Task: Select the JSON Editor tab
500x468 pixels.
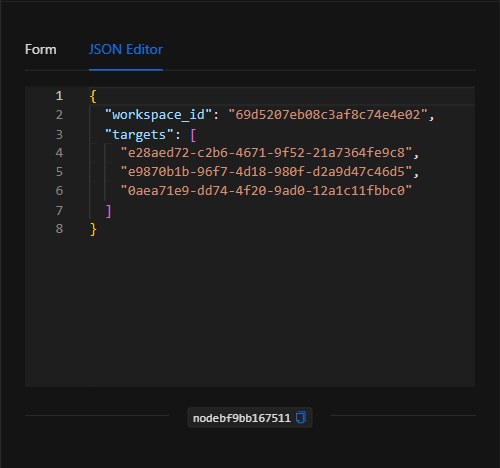Action: coord(126,50)
